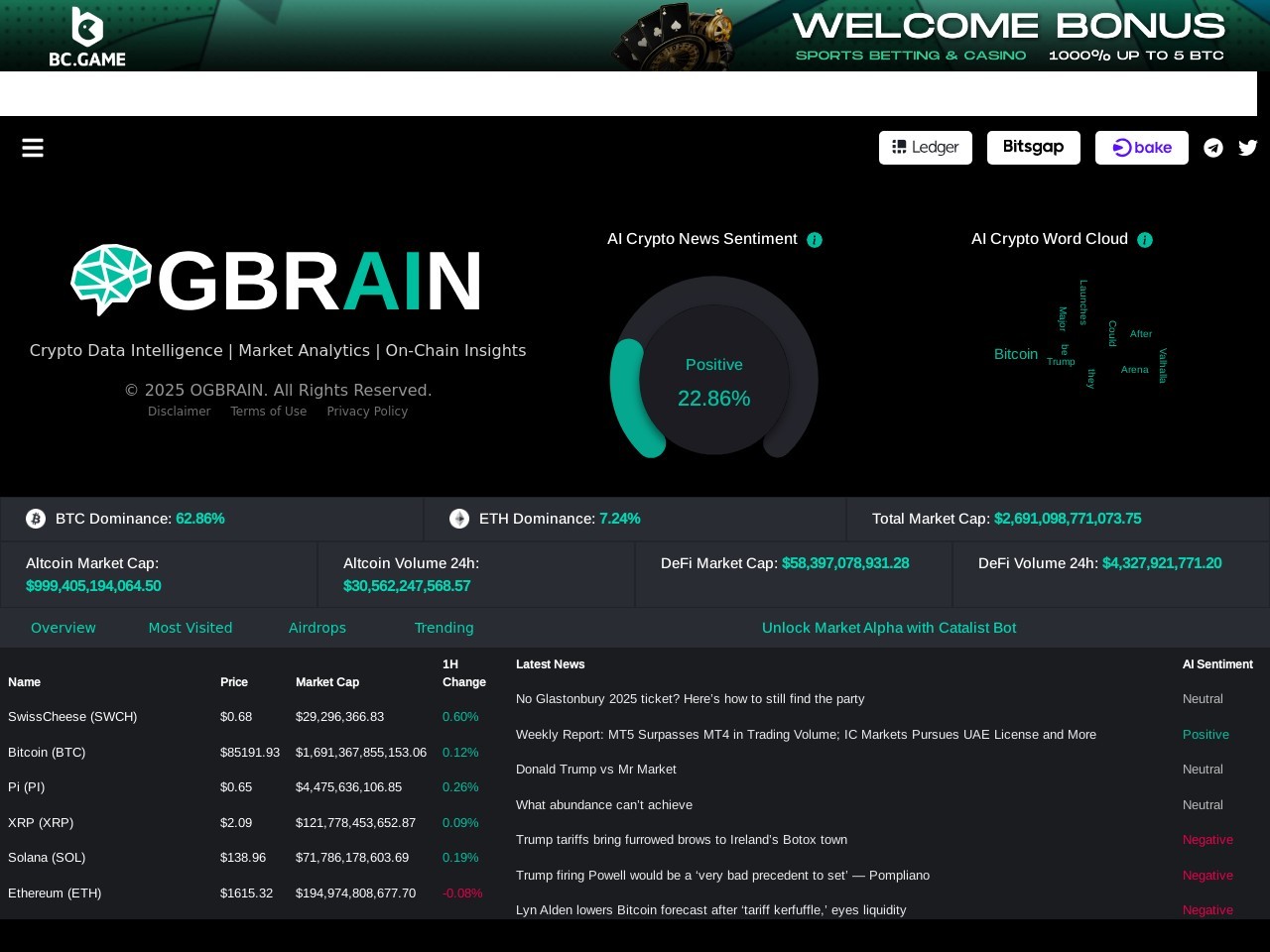Open the Pi (PI) row
The height and width of the screenshot is (952, 1270).
point(248,787)
